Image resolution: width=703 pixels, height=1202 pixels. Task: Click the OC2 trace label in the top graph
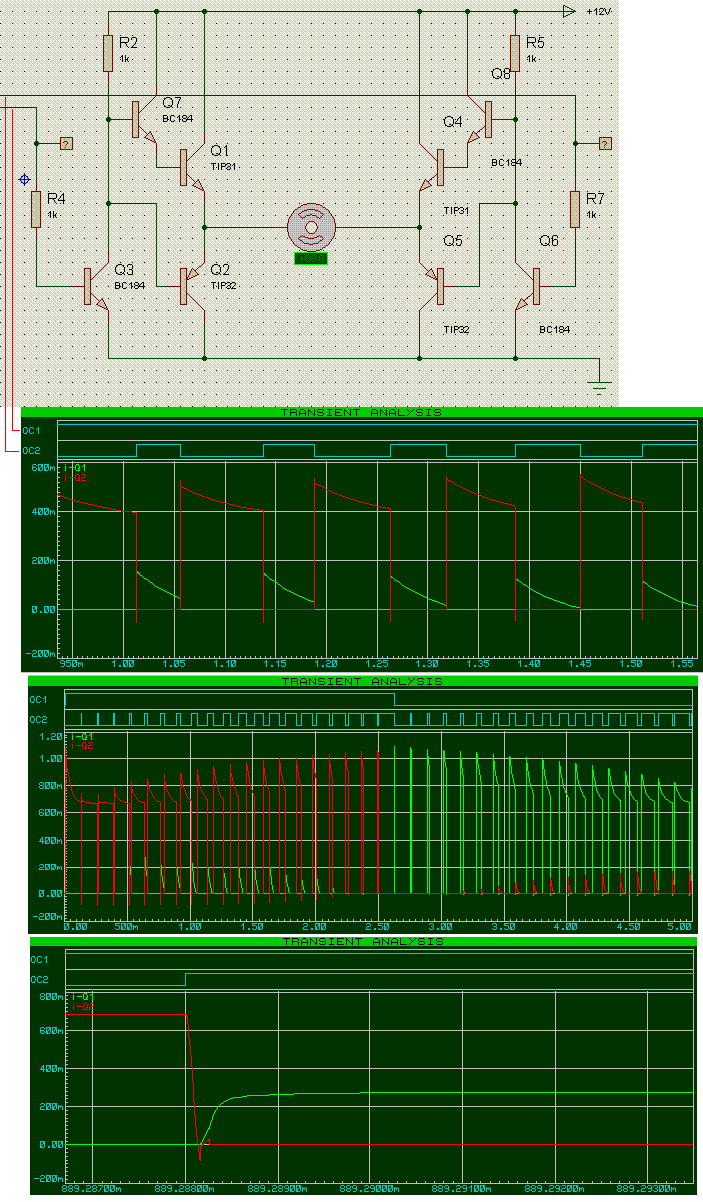click(32, 450)
